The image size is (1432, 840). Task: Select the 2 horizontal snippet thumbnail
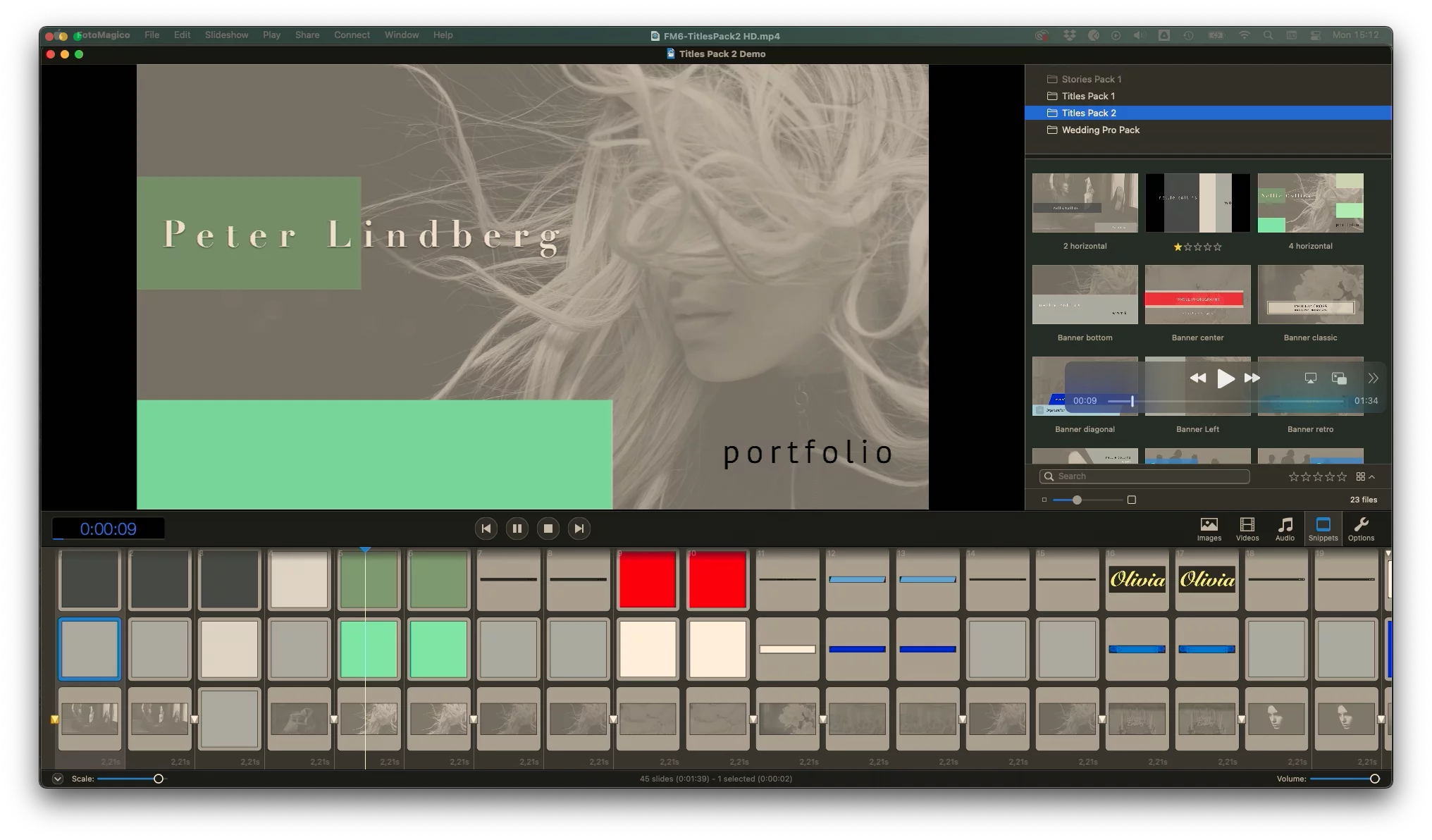1085,203
